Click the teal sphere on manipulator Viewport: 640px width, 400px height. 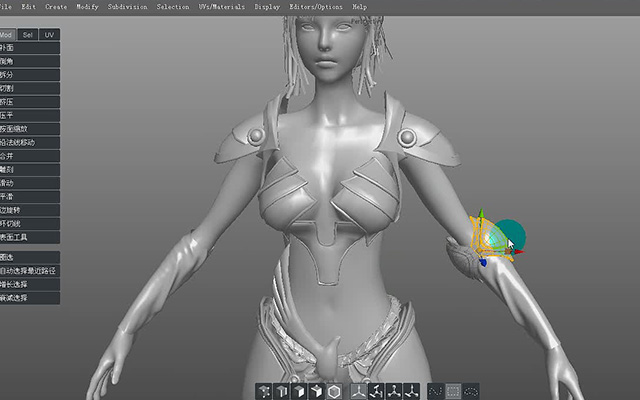point(512,233)
